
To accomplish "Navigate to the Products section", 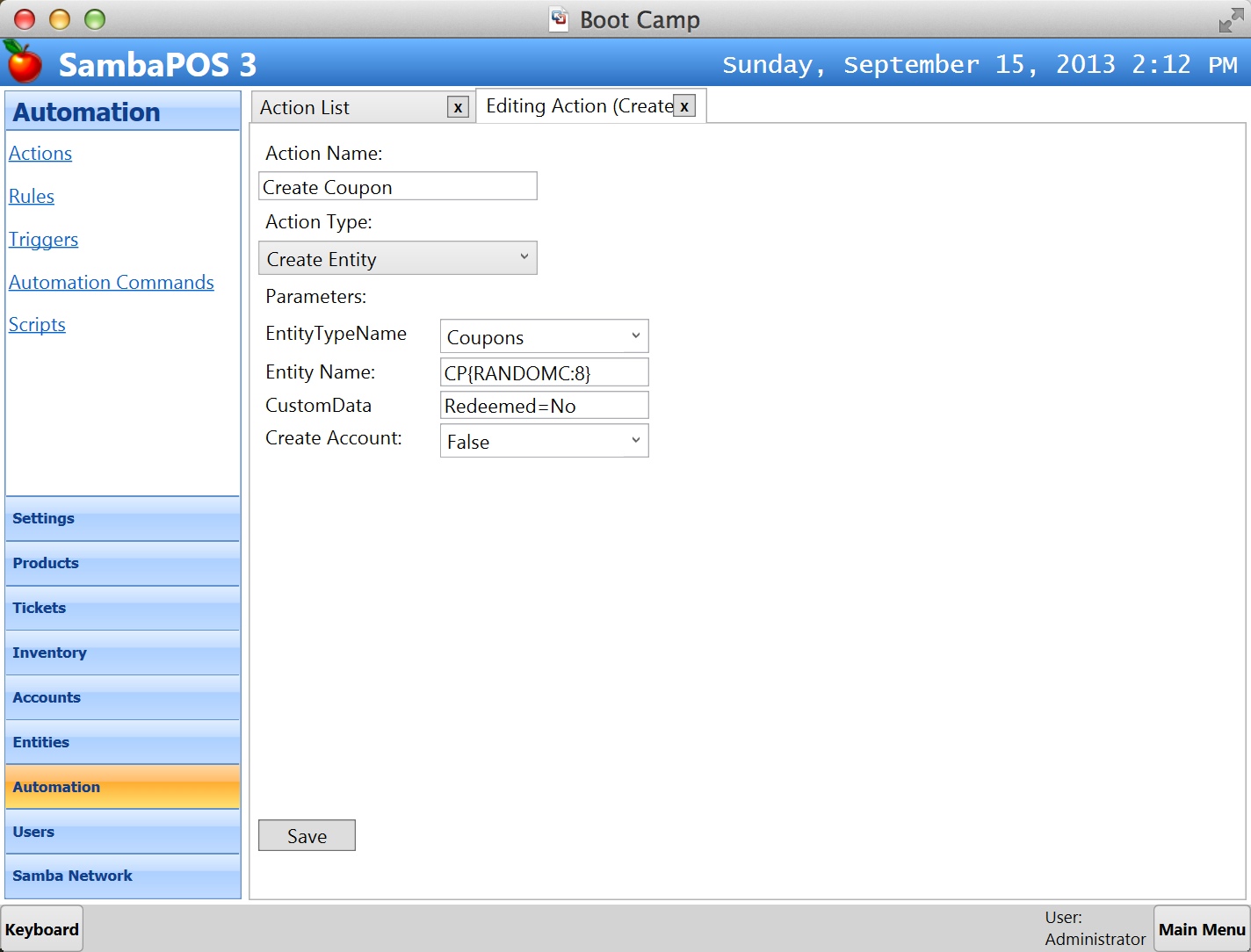I will pyautogui.click(x=122, y=563).
